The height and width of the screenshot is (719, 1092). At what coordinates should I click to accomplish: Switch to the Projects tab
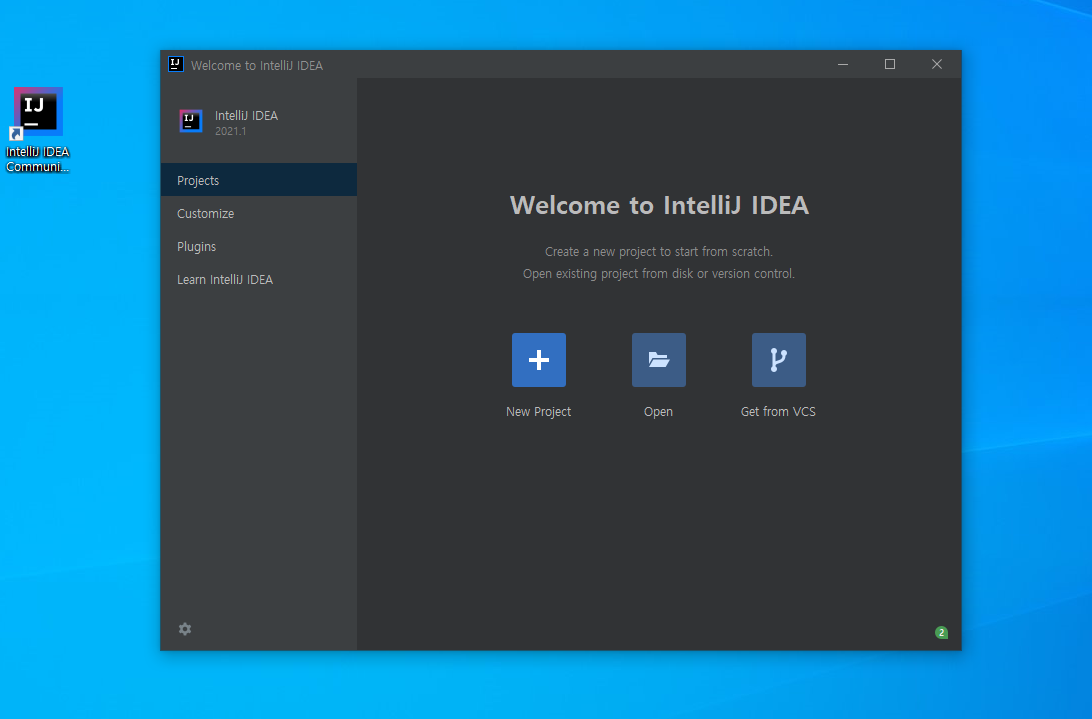point(258,180)
